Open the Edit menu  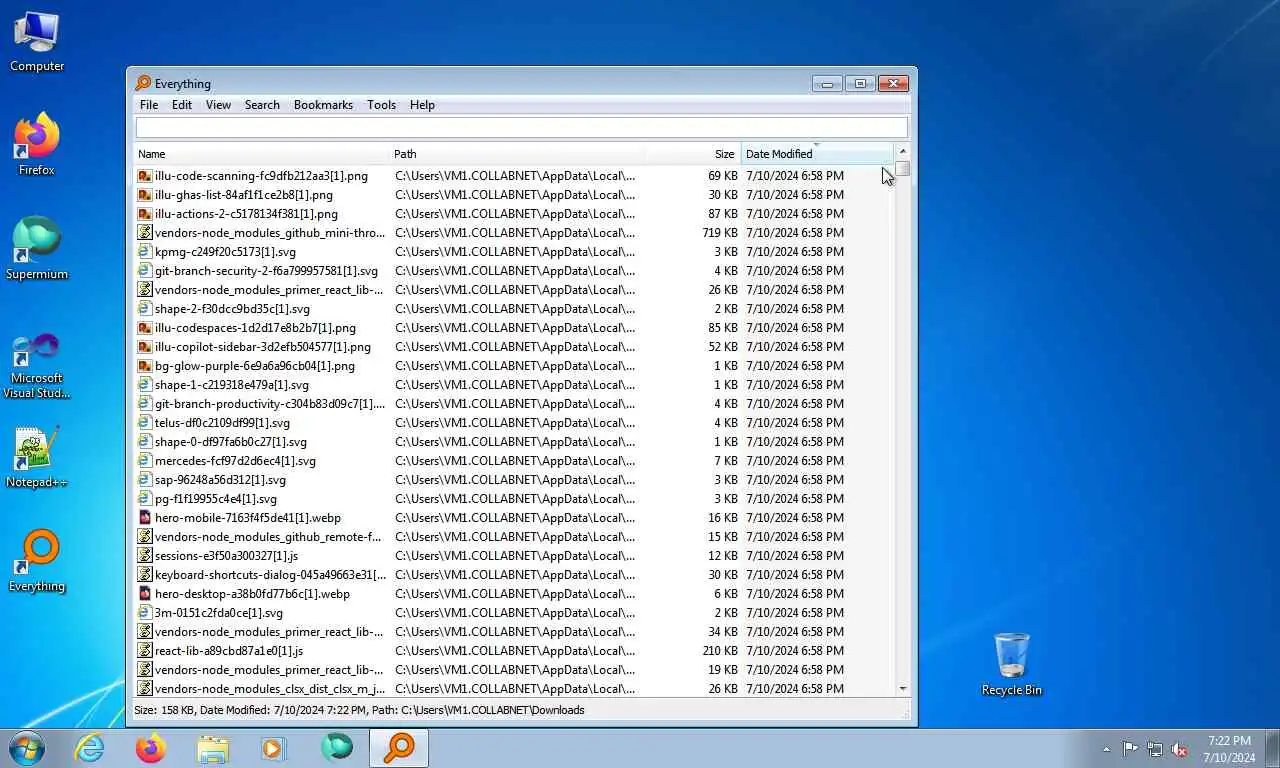tap(182, 105)
